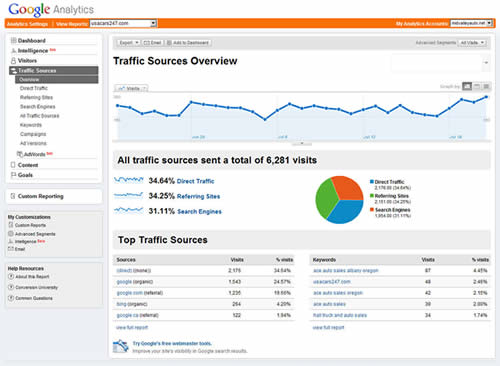Click the Google webmaster tools icon
The image size is (500, 366).
click(x=121, y=346)
